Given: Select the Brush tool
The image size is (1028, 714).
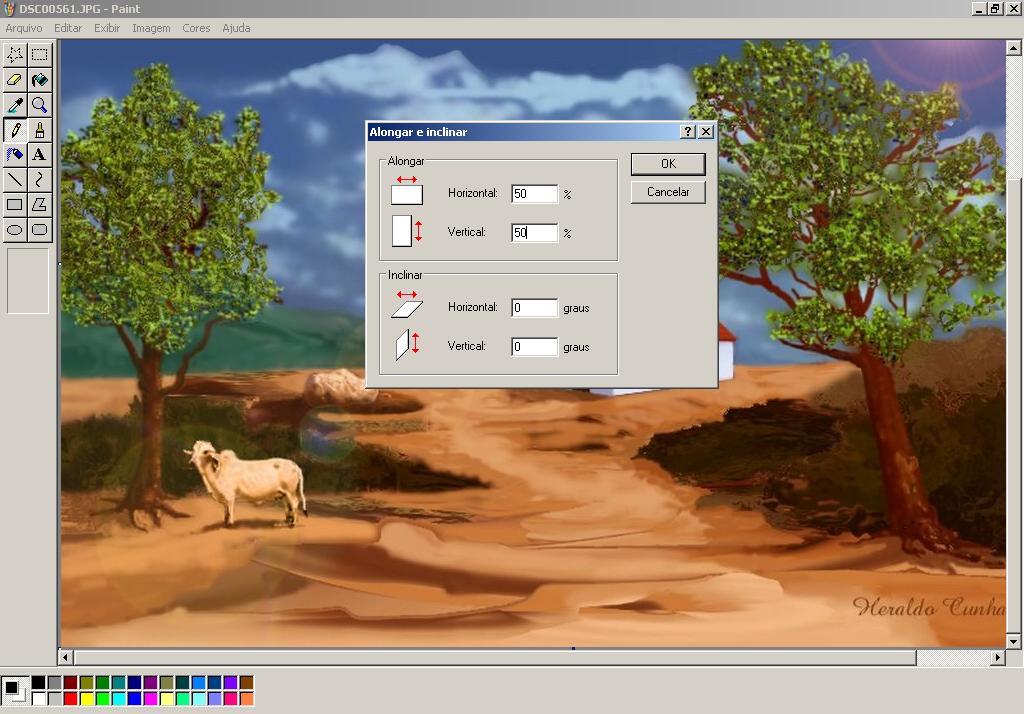Looking at the screenshot, I should (x=39, y=130).
